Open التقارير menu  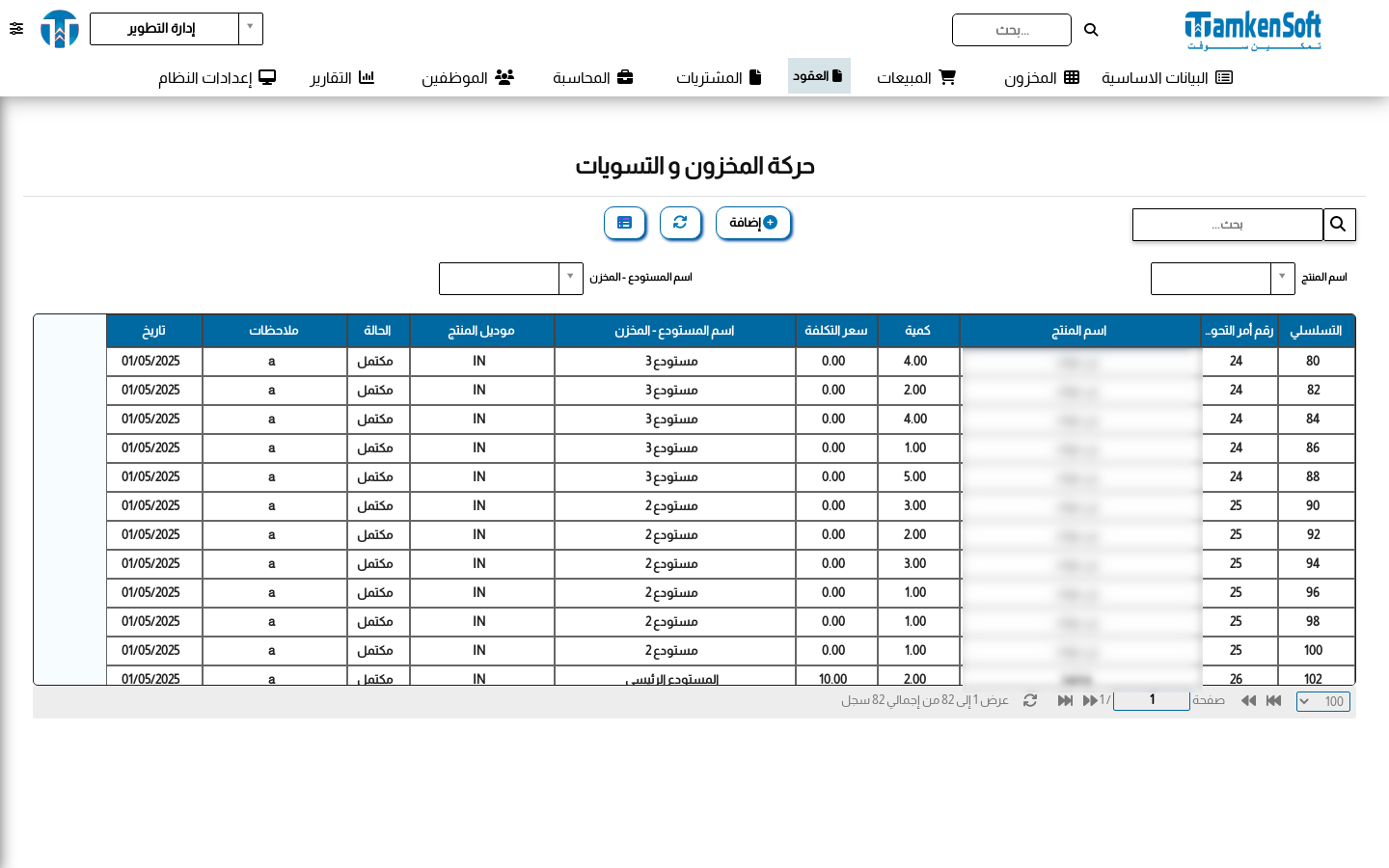click(x=342, y=77)
